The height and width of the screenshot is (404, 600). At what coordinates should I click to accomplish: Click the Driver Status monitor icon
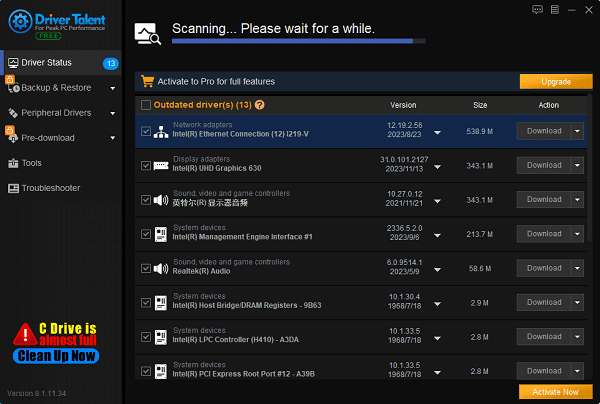click(13, 63)
